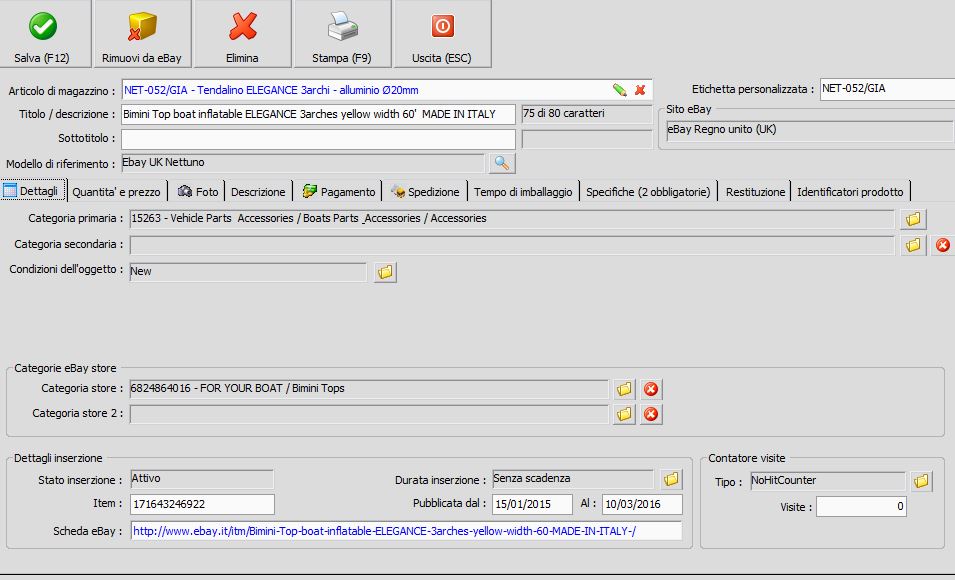Click the Stampa (F9) printer button
This screenshot has height=580, width=955.
[342, 34]
